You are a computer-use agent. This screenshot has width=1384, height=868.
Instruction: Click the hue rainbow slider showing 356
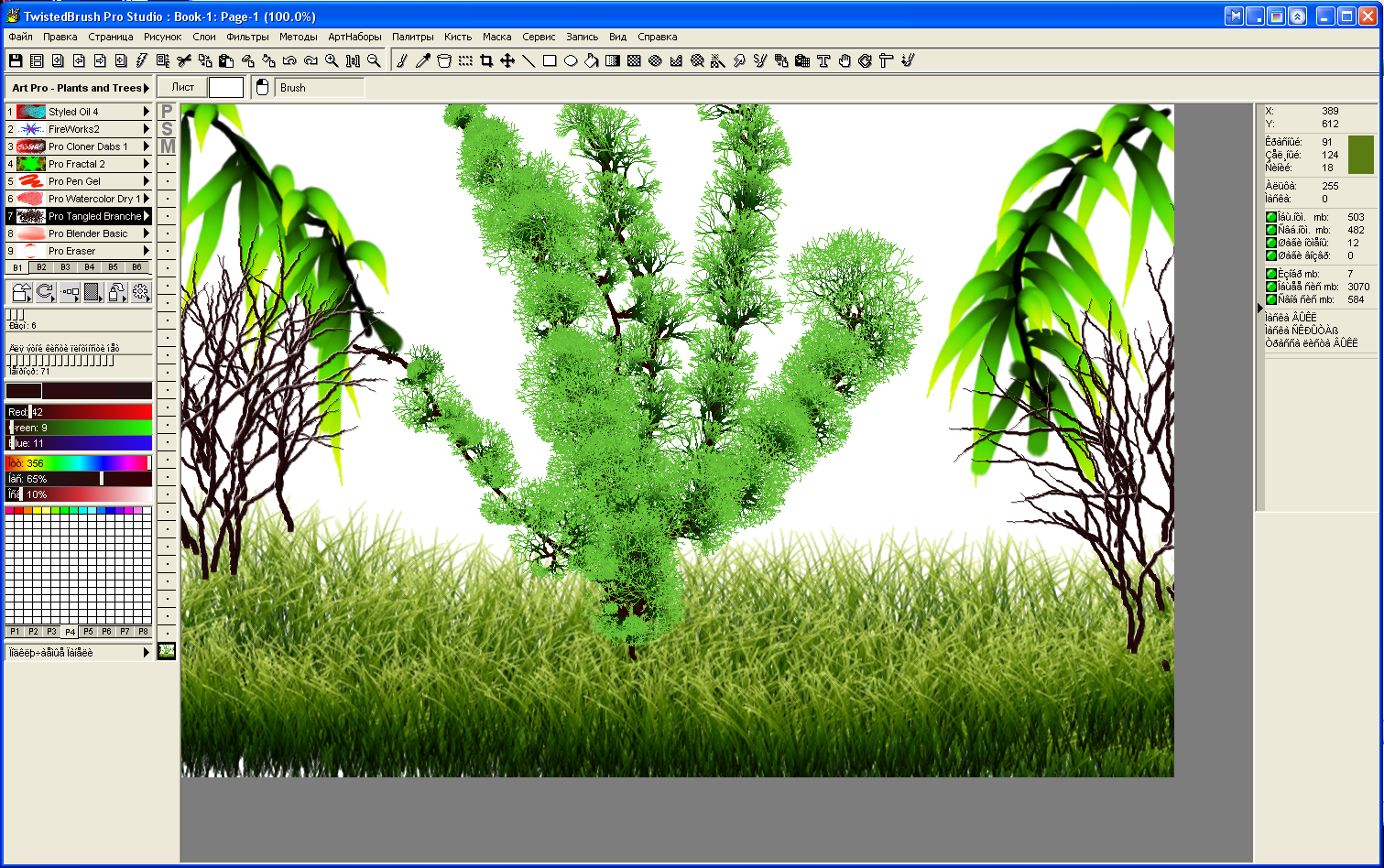pos(79,463)
